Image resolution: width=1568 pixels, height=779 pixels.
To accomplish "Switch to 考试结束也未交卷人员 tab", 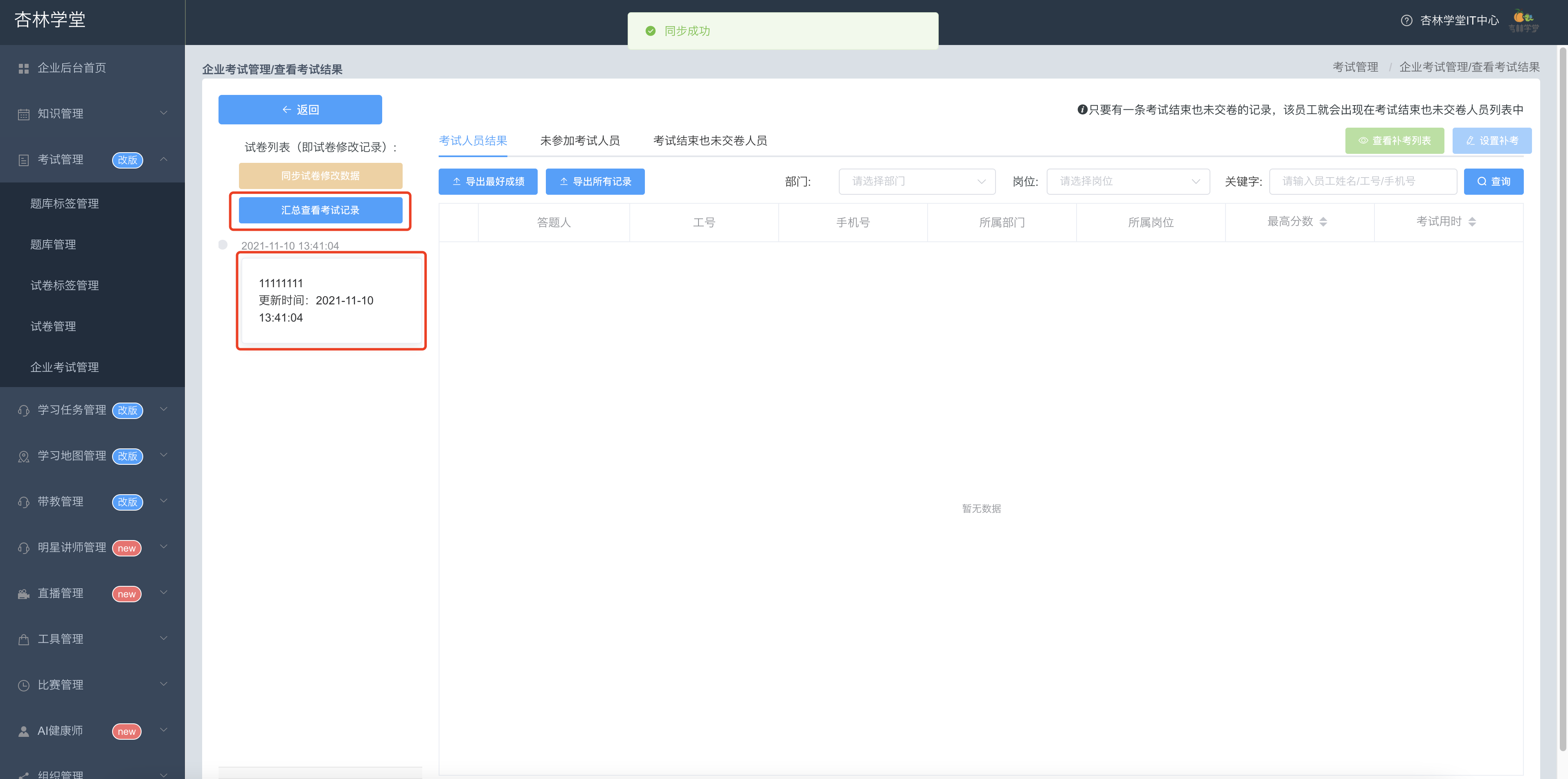I will 710,141.
